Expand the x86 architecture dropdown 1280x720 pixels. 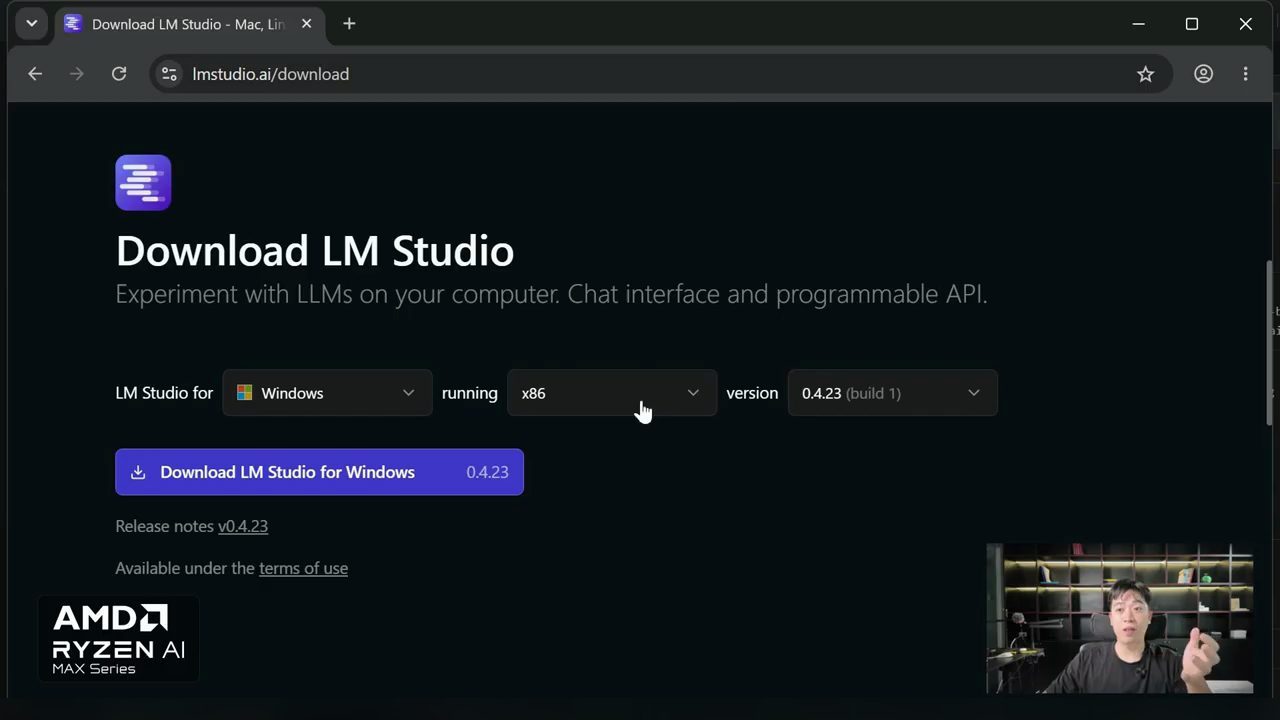[612, 393]
